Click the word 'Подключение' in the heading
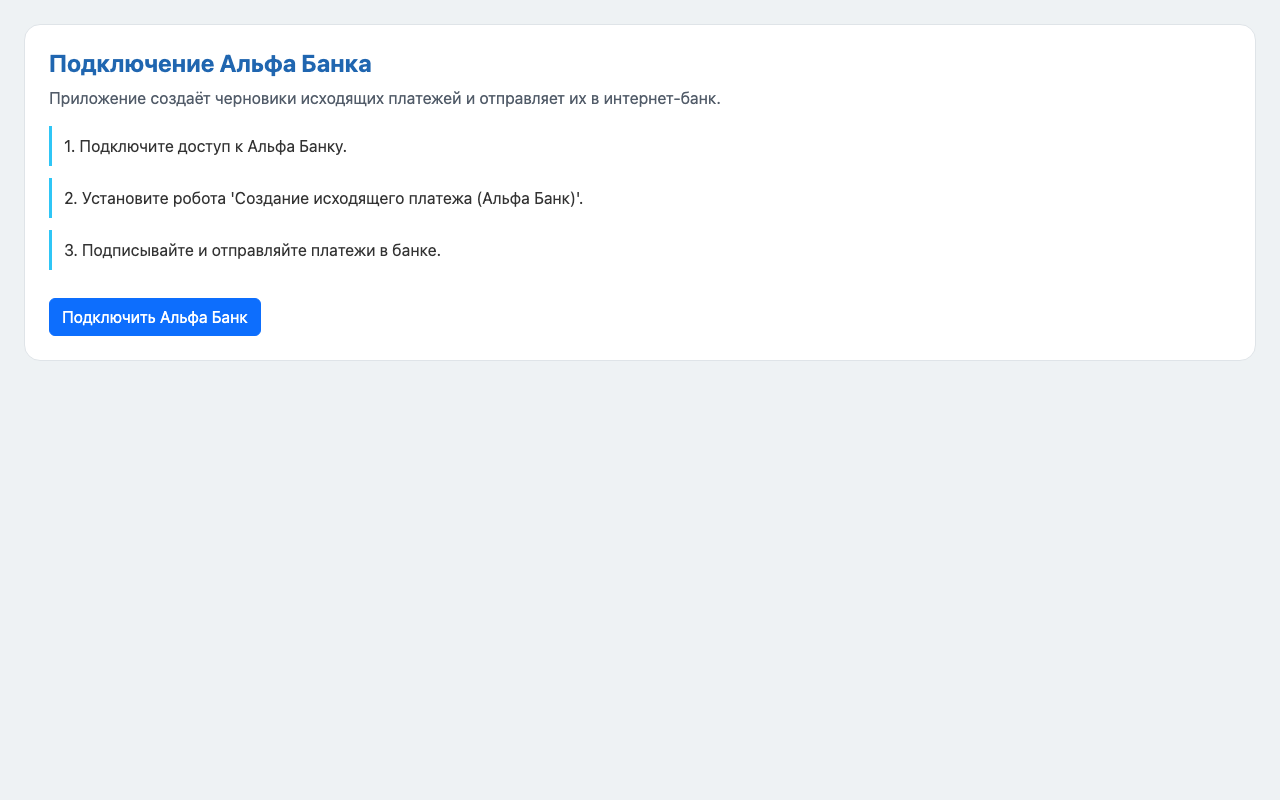Viewport: 1280px width, 800px height. pyautogui.click(x=131, y=64)
